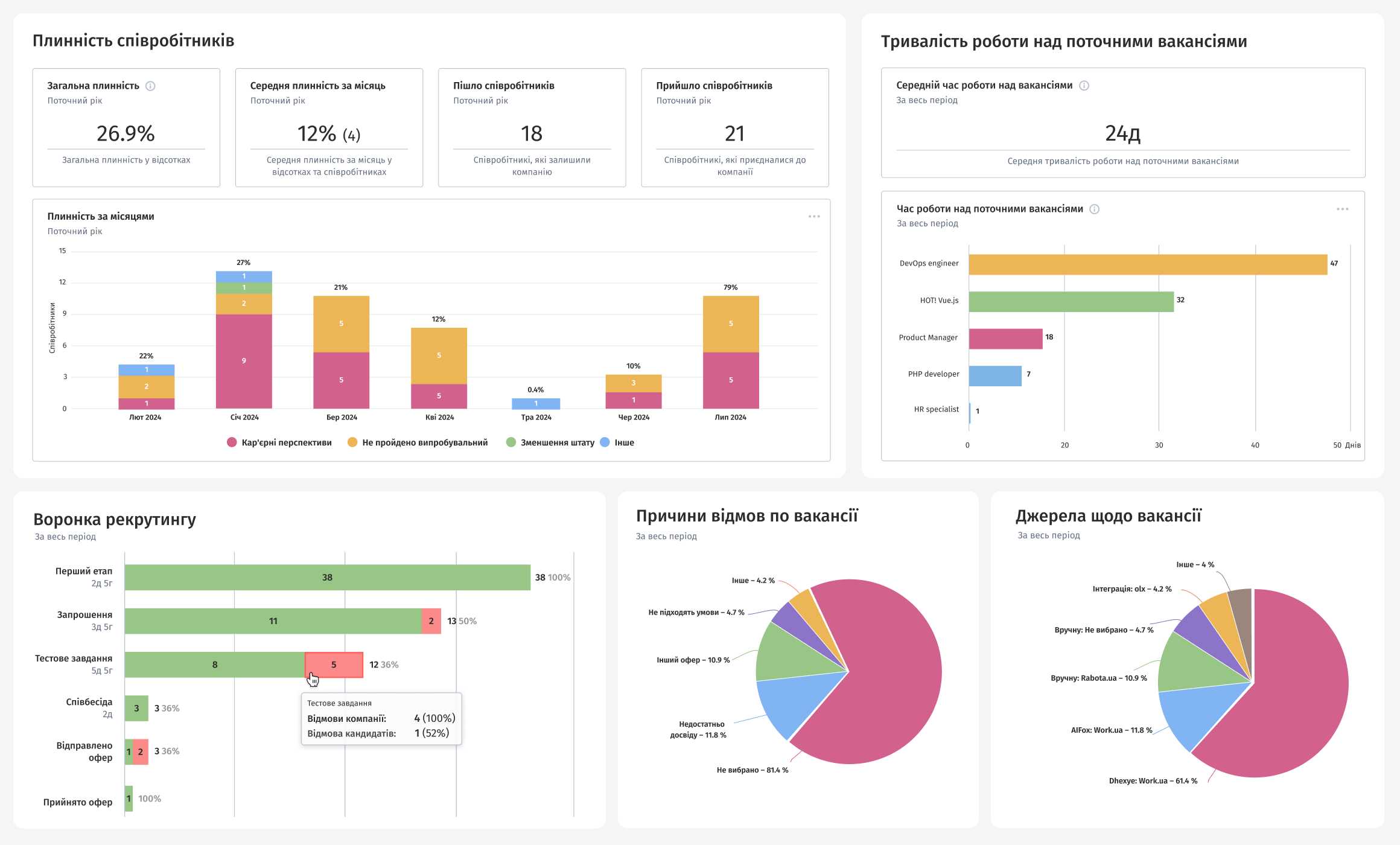Open three-dot menu of Час роботи над вакансіями chart

(x=1342, y=209)
